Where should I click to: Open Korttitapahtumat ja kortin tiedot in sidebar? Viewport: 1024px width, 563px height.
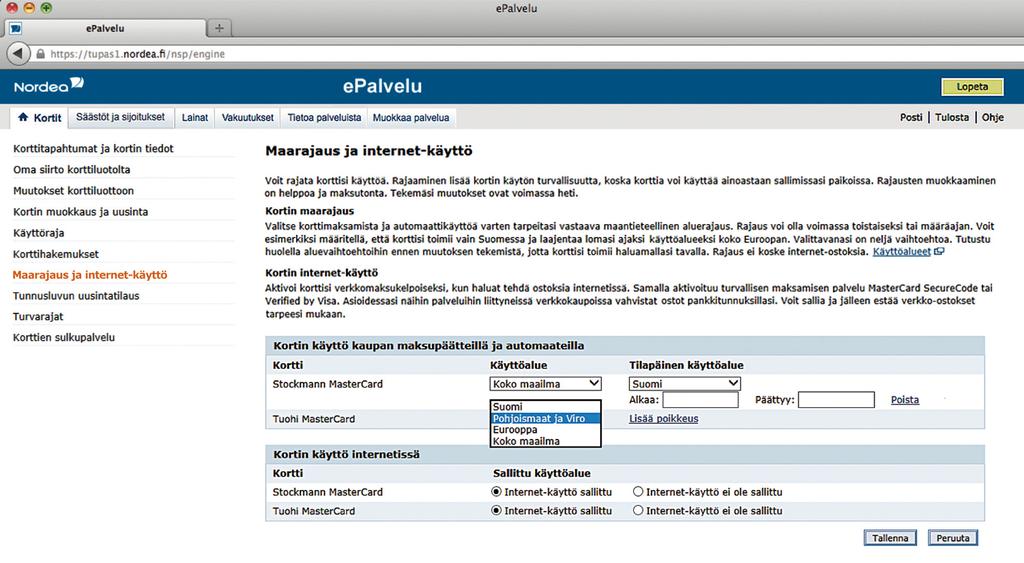[93, 148]
